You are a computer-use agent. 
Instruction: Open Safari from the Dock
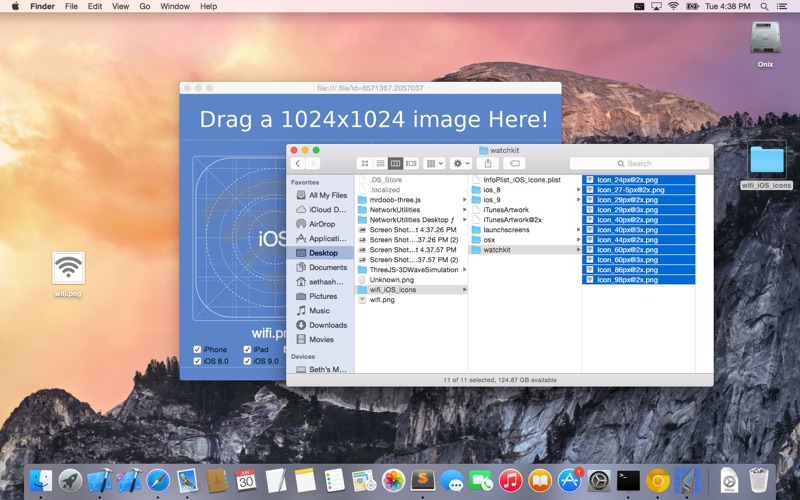pos(158,481)
